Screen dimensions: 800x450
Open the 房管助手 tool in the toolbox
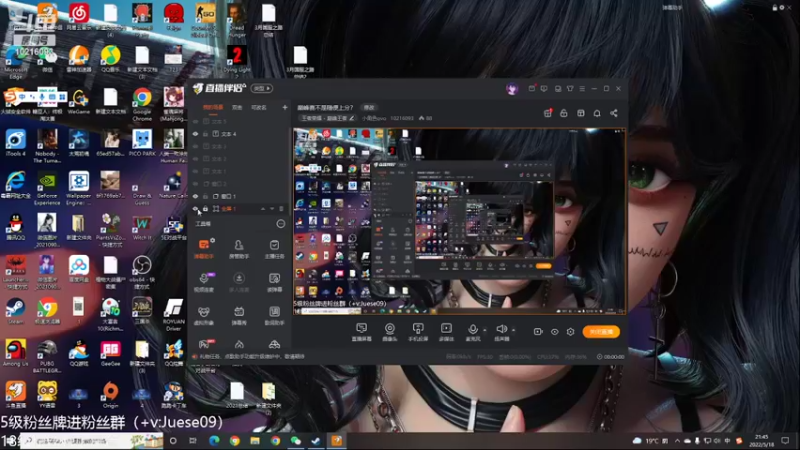[239, 248]
